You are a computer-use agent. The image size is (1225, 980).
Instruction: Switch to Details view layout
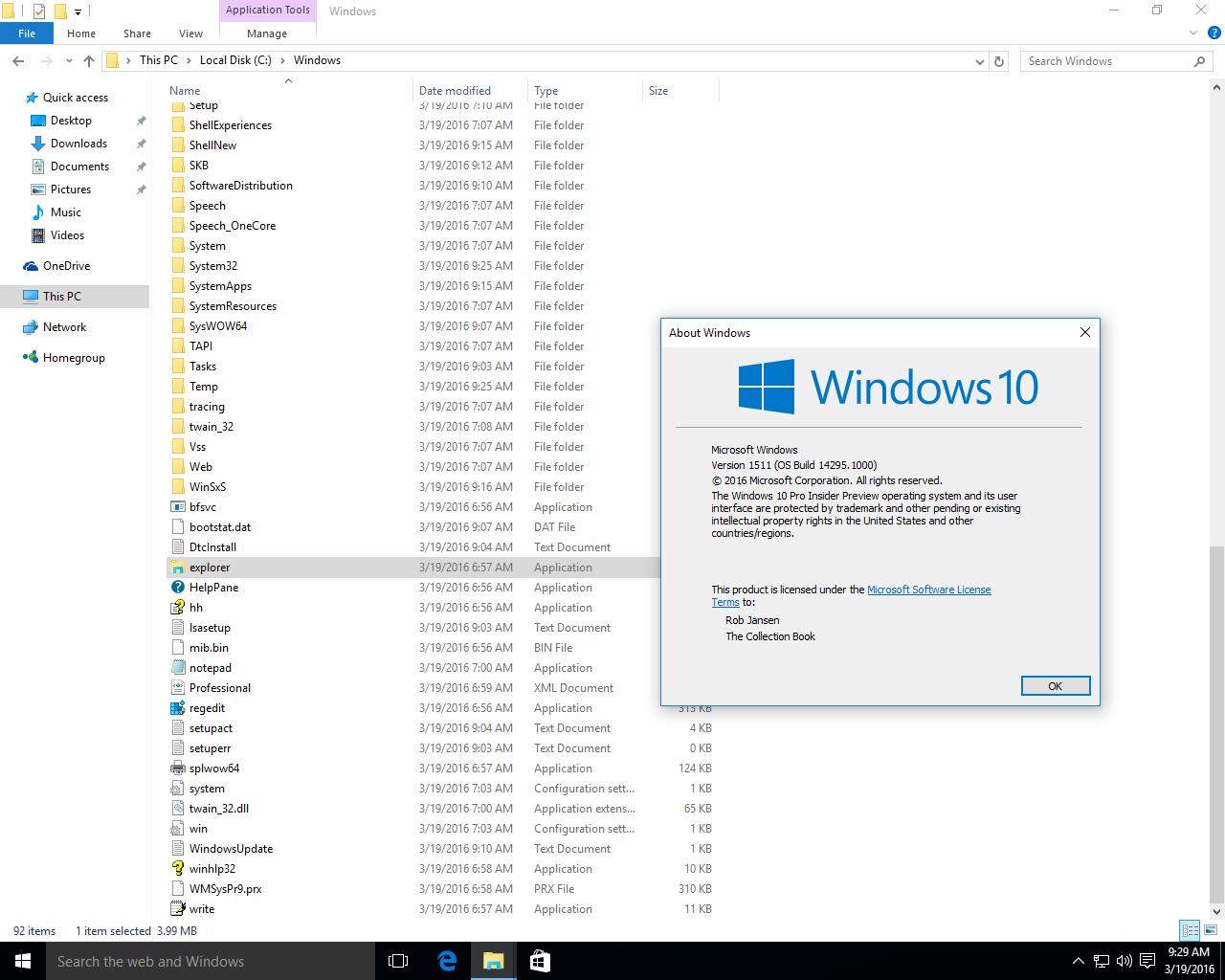tap(1190, 930)
